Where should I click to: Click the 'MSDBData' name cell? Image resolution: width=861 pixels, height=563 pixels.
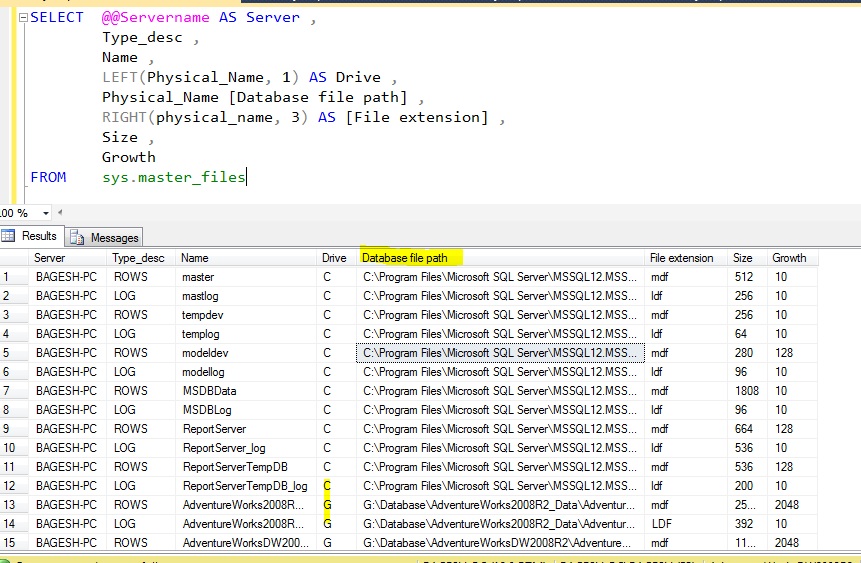pos(246,391)
